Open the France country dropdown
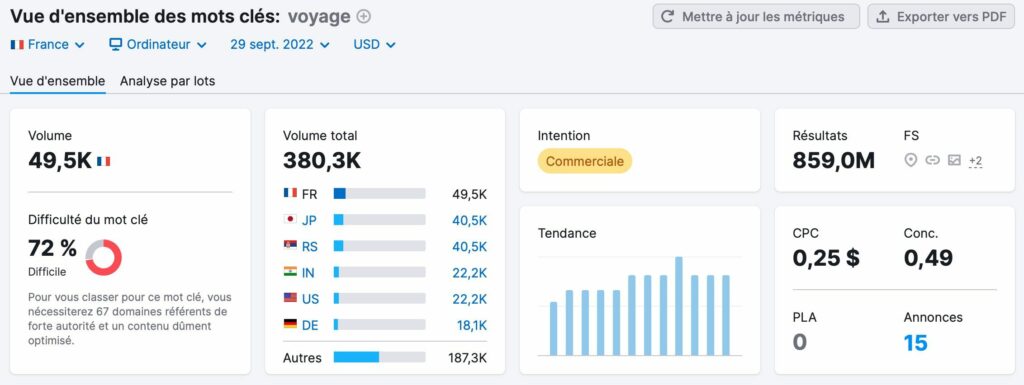 pyautogui.click(x=48, y=44)
